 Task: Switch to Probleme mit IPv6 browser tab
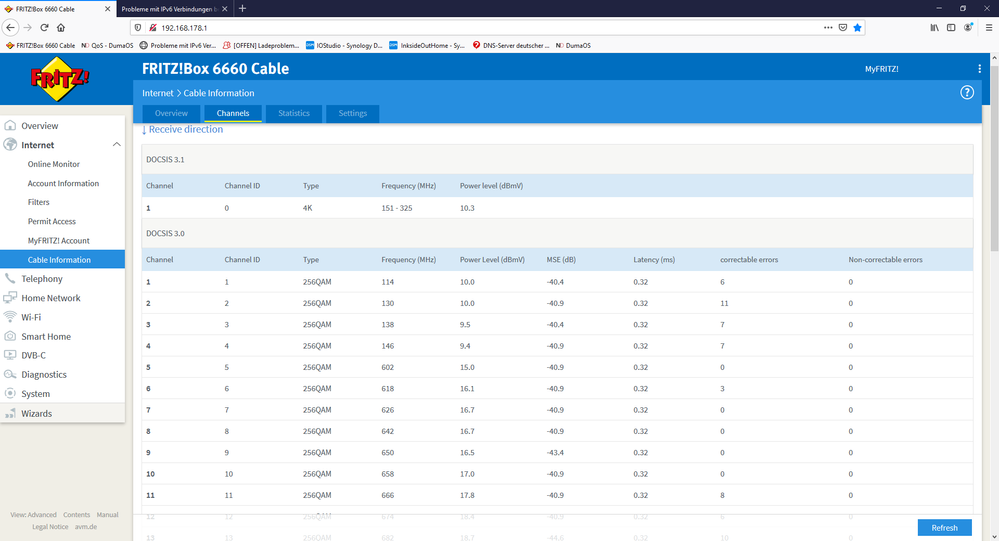click(x=174, y=9)
